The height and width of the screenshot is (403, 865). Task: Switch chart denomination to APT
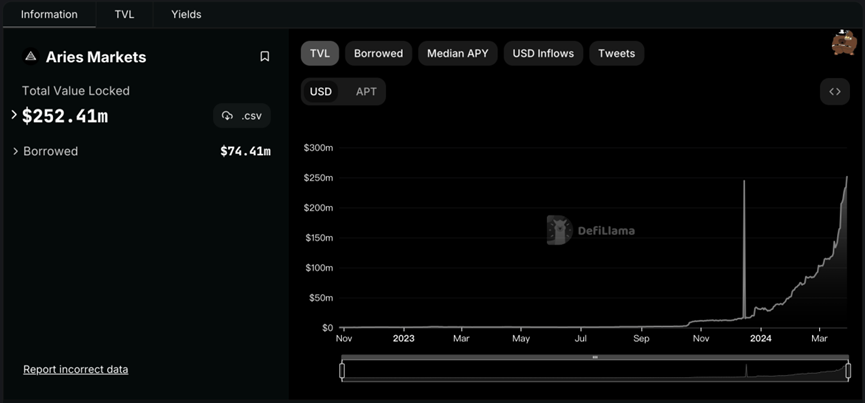366,92
